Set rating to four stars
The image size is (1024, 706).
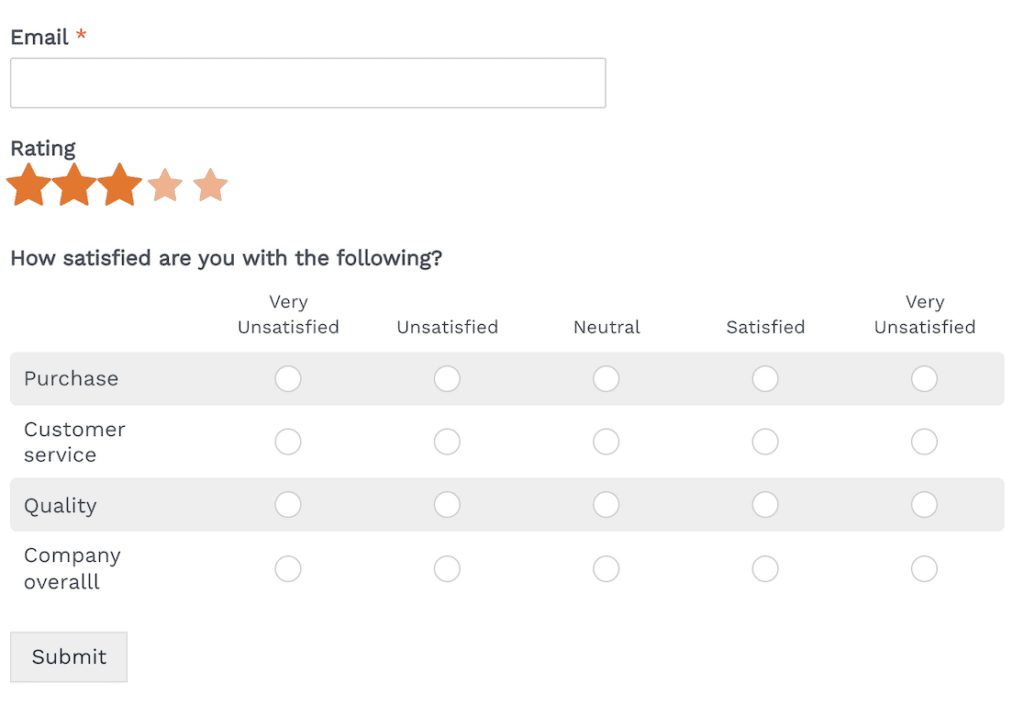click(165, 185)
